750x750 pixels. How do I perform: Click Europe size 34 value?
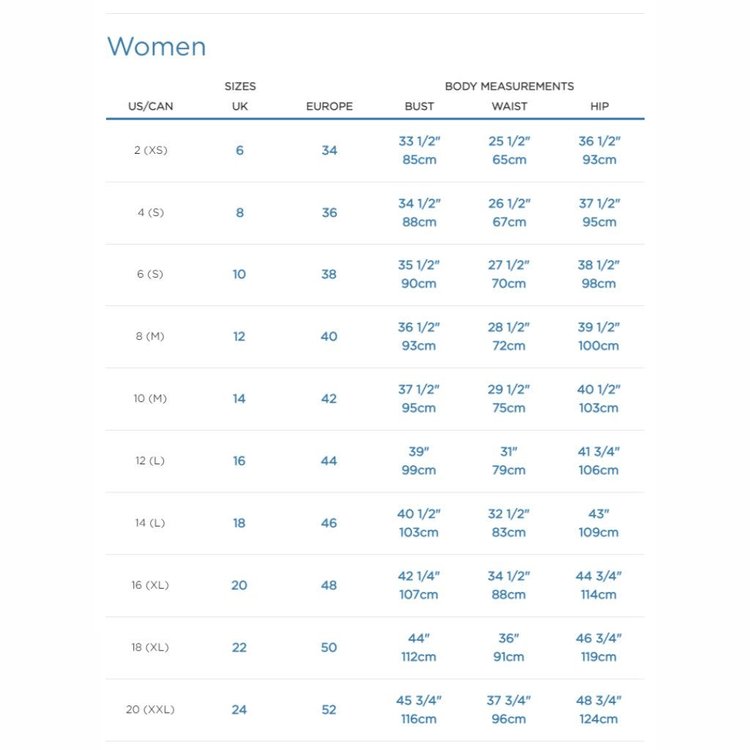coord(329,151)
